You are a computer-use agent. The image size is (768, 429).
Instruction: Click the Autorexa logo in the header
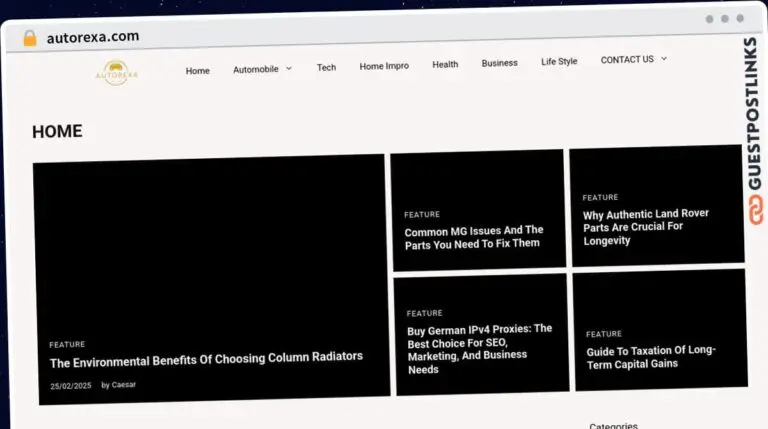coord(118,72)
